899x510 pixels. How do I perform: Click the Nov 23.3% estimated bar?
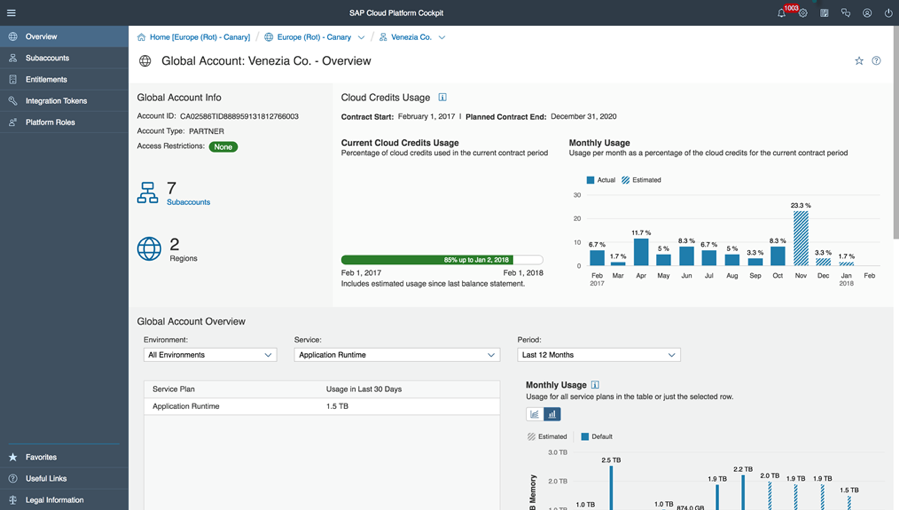801,238
